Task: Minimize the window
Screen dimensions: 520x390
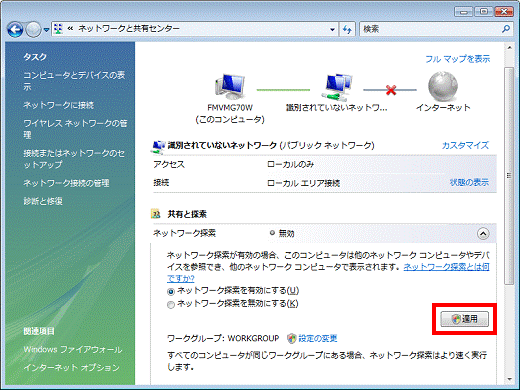Action: click(464, 12)
